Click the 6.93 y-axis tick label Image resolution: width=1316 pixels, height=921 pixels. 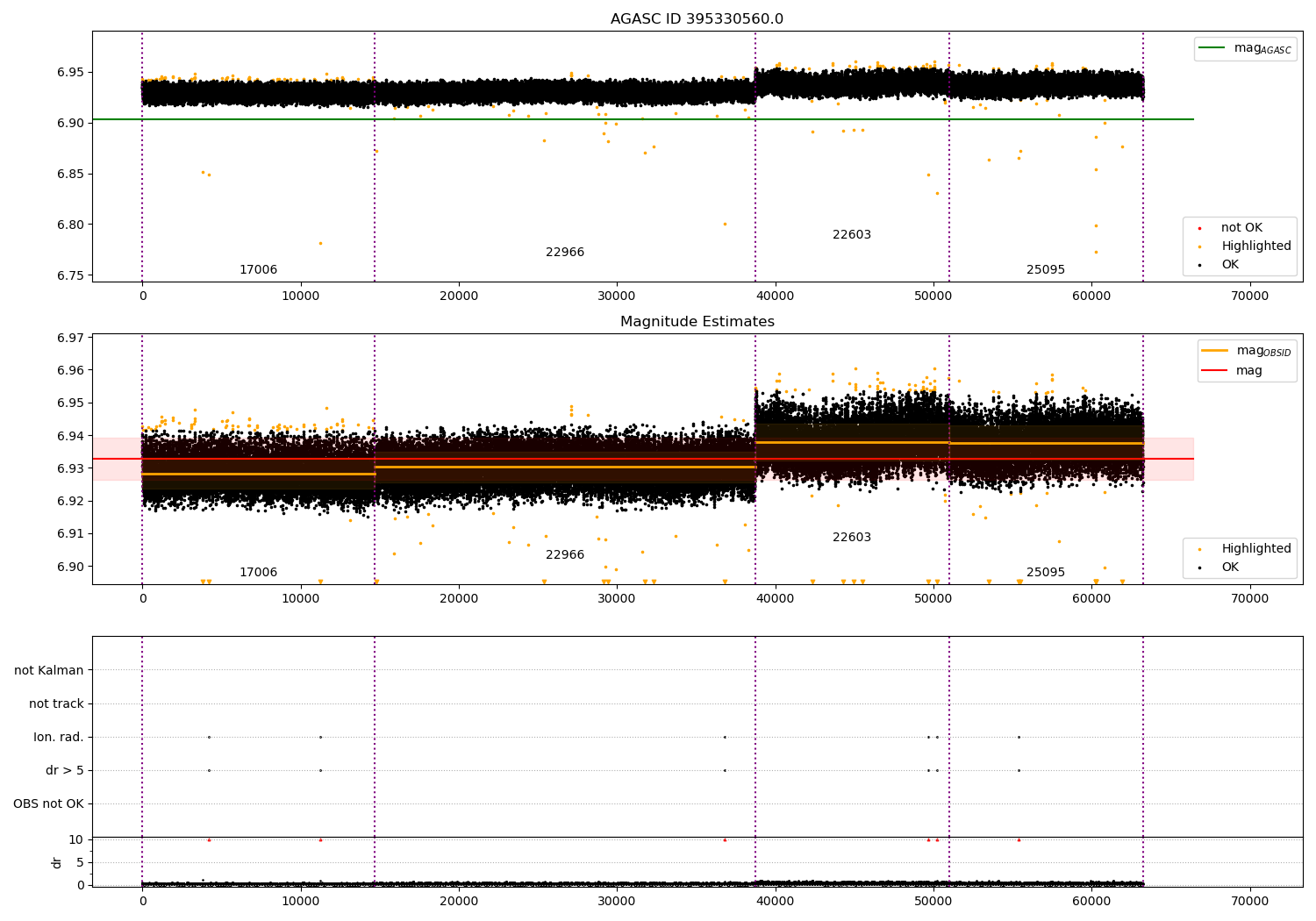click(x=70, y=469)
